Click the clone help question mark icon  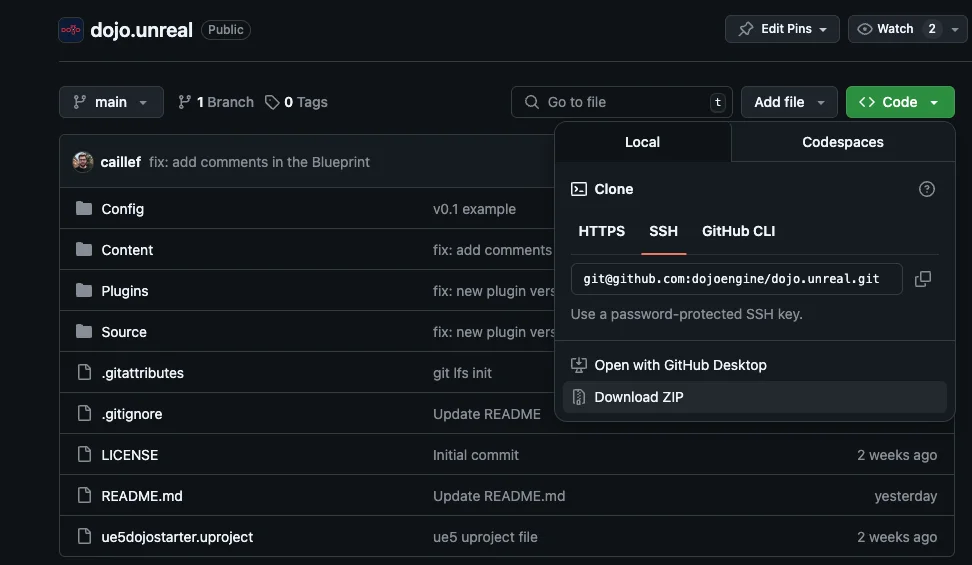point(927,189)
